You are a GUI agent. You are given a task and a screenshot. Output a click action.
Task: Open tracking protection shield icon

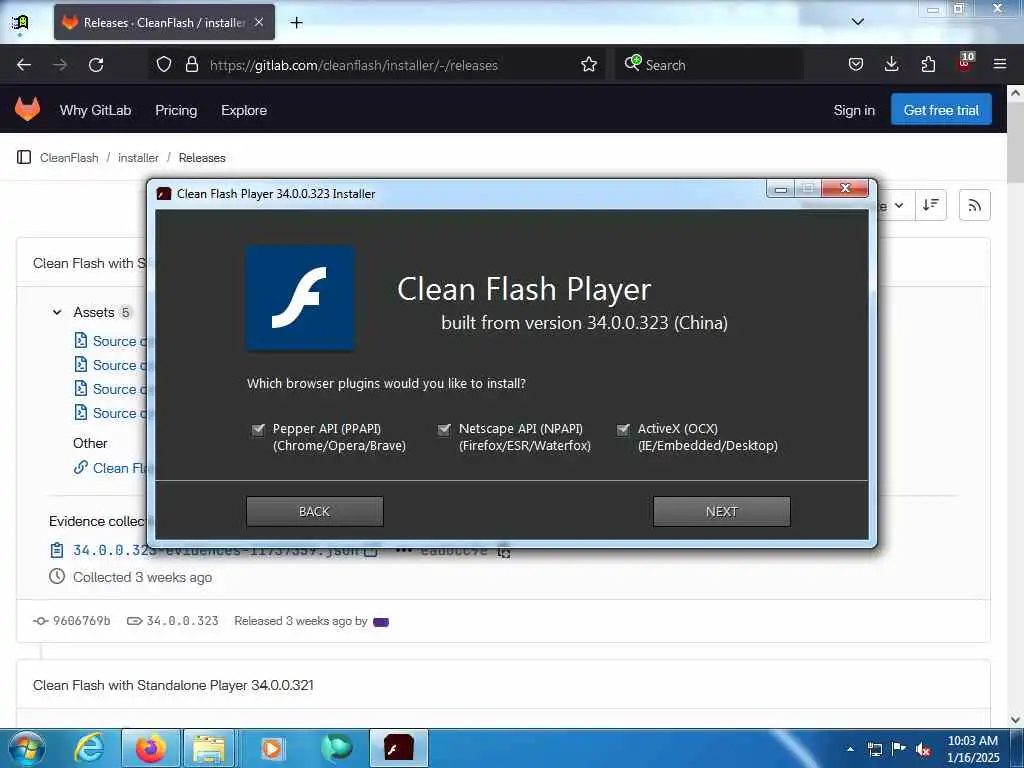point(164,65)
